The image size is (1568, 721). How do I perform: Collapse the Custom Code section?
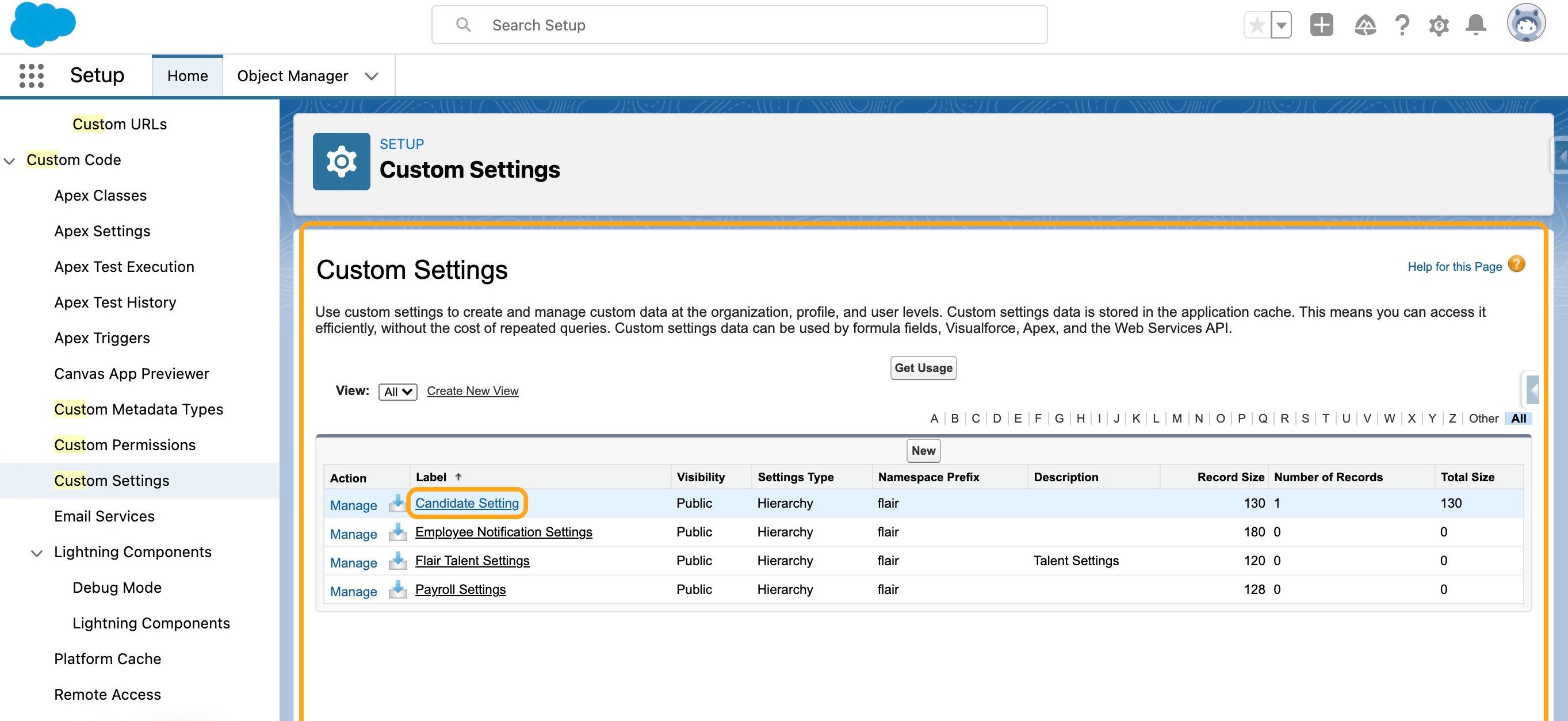point(10,160)
